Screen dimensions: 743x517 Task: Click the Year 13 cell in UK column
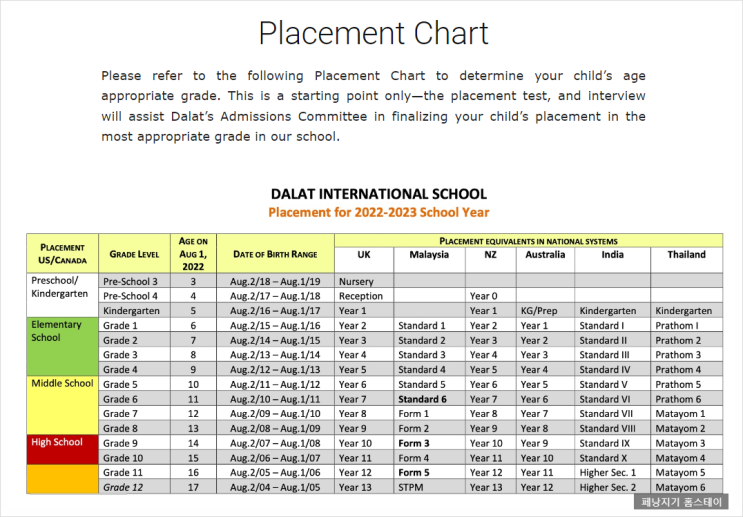coord(363,487)
